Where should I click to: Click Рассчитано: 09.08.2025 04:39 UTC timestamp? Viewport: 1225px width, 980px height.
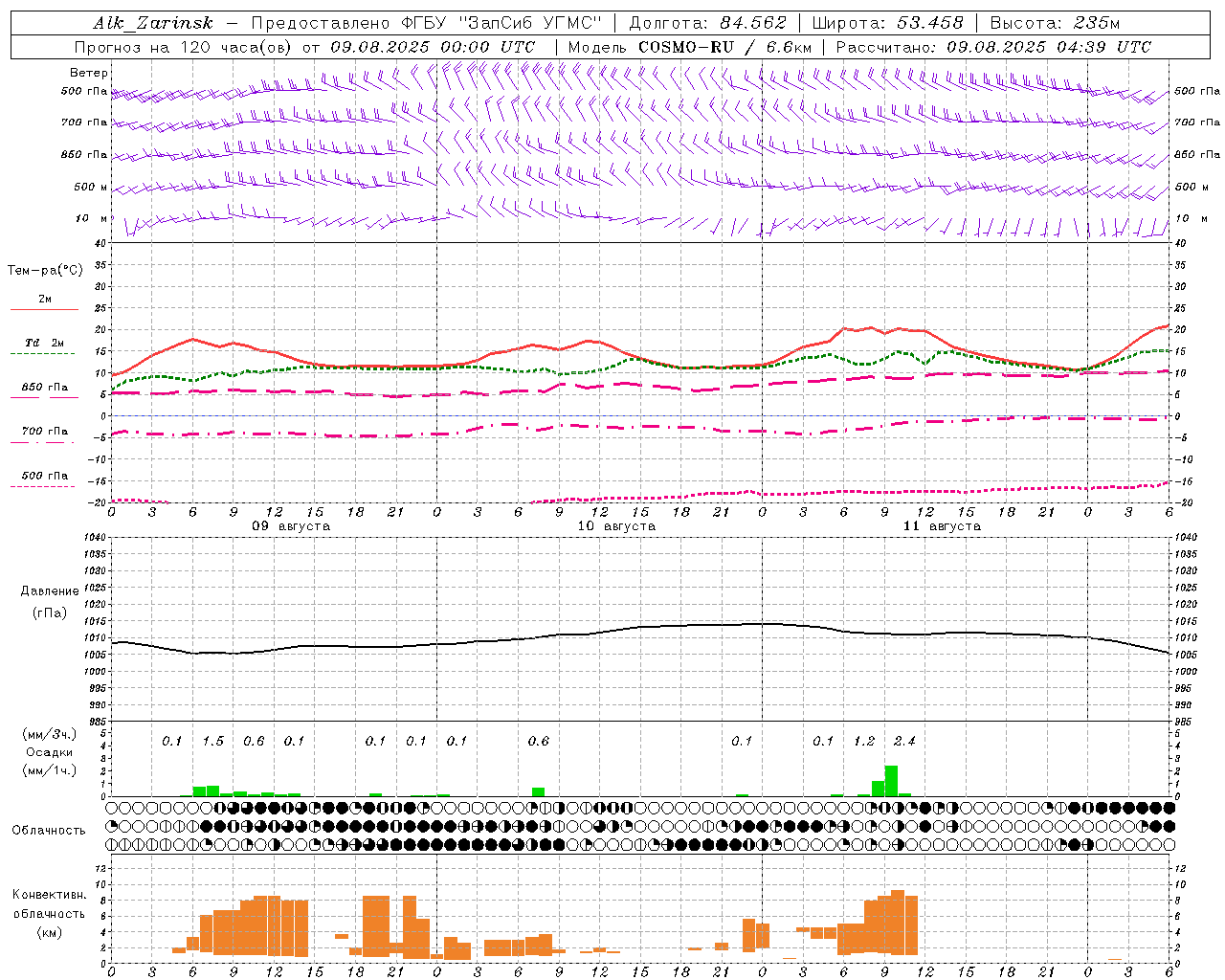click(x=992, y=47)
